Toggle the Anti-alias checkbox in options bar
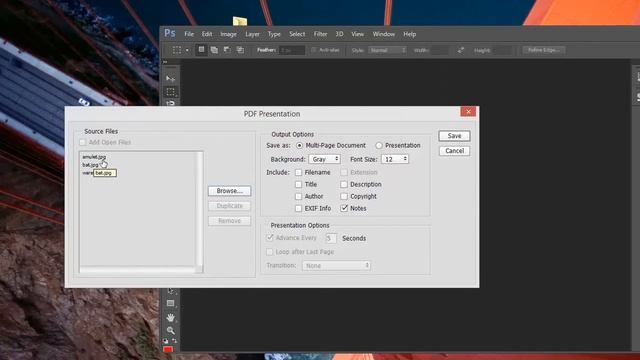This screenshot has height=360, width=640. tap(314, 50)
